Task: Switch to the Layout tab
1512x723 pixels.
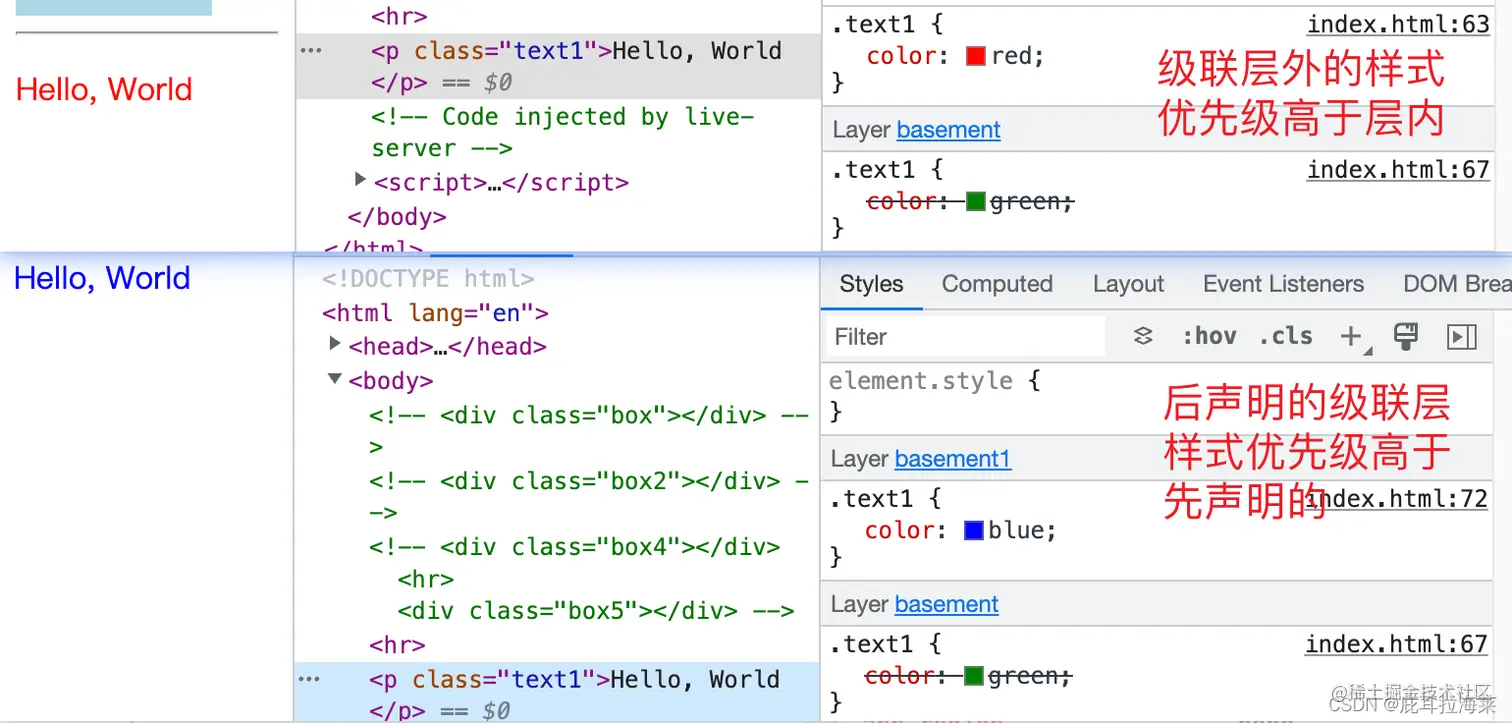Action: pos(1128,284)
